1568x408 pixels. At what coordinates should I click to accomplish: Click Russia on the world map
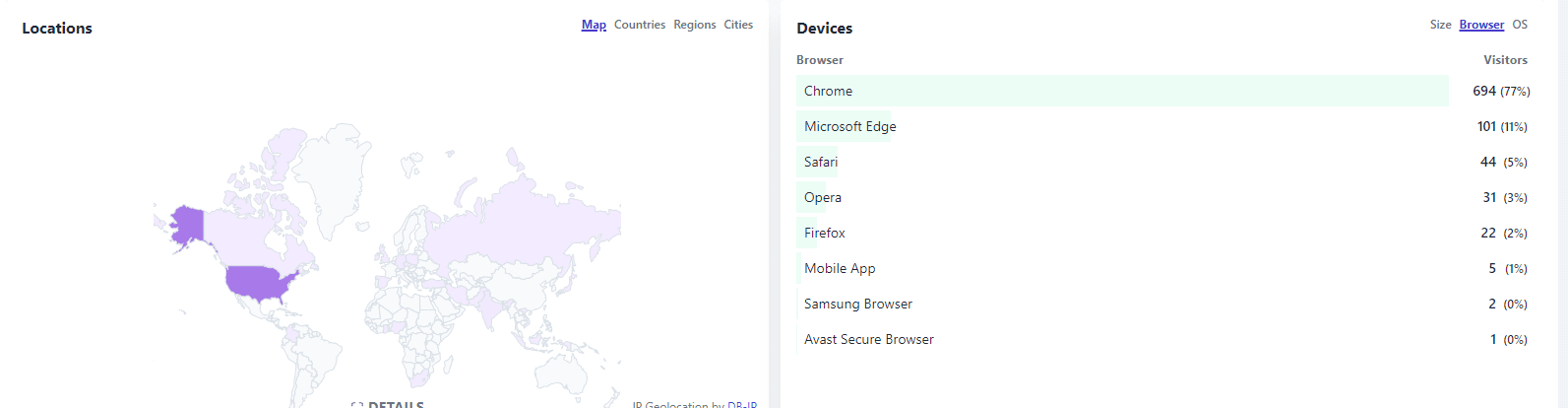[x=522, y=222]
